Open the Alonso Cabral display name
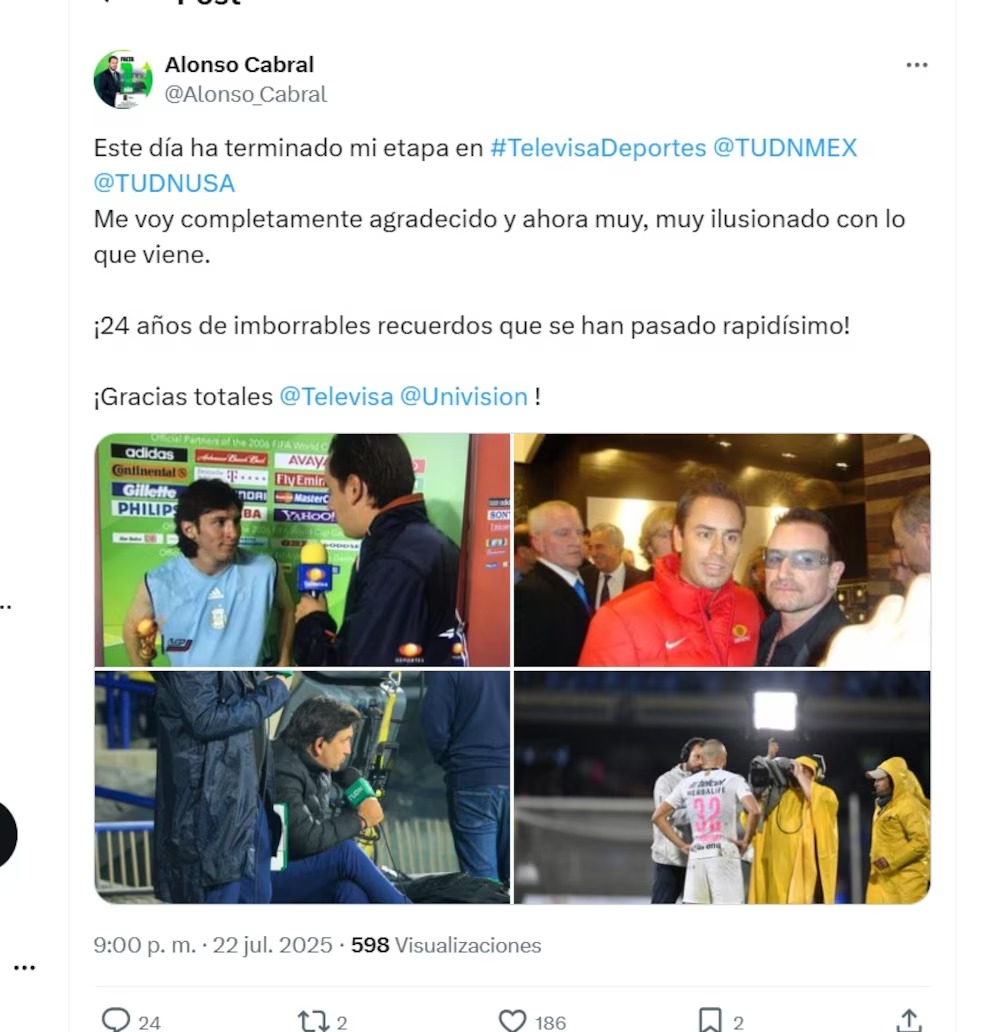 (x=239, y=64)
